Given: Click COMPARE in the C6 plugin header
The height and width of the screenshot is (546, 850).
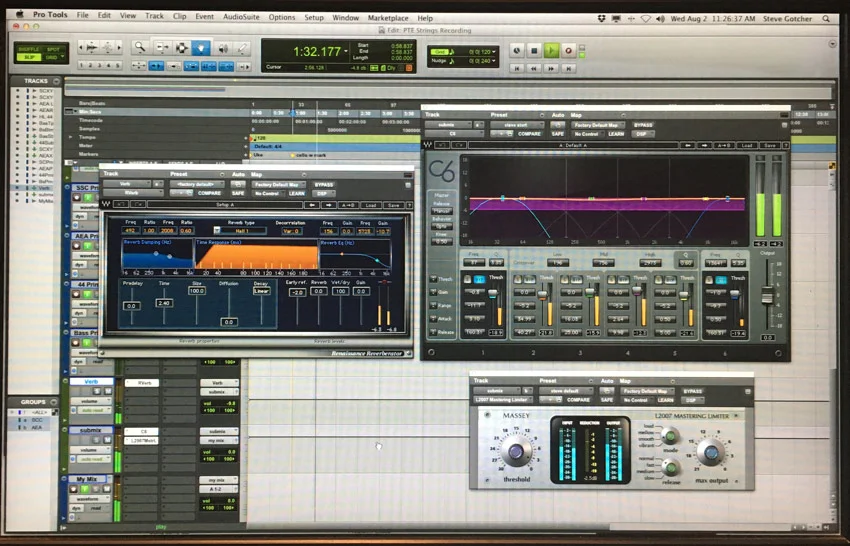Looking at the screenshot, I should pyautogui.click(x=529, y=134).
